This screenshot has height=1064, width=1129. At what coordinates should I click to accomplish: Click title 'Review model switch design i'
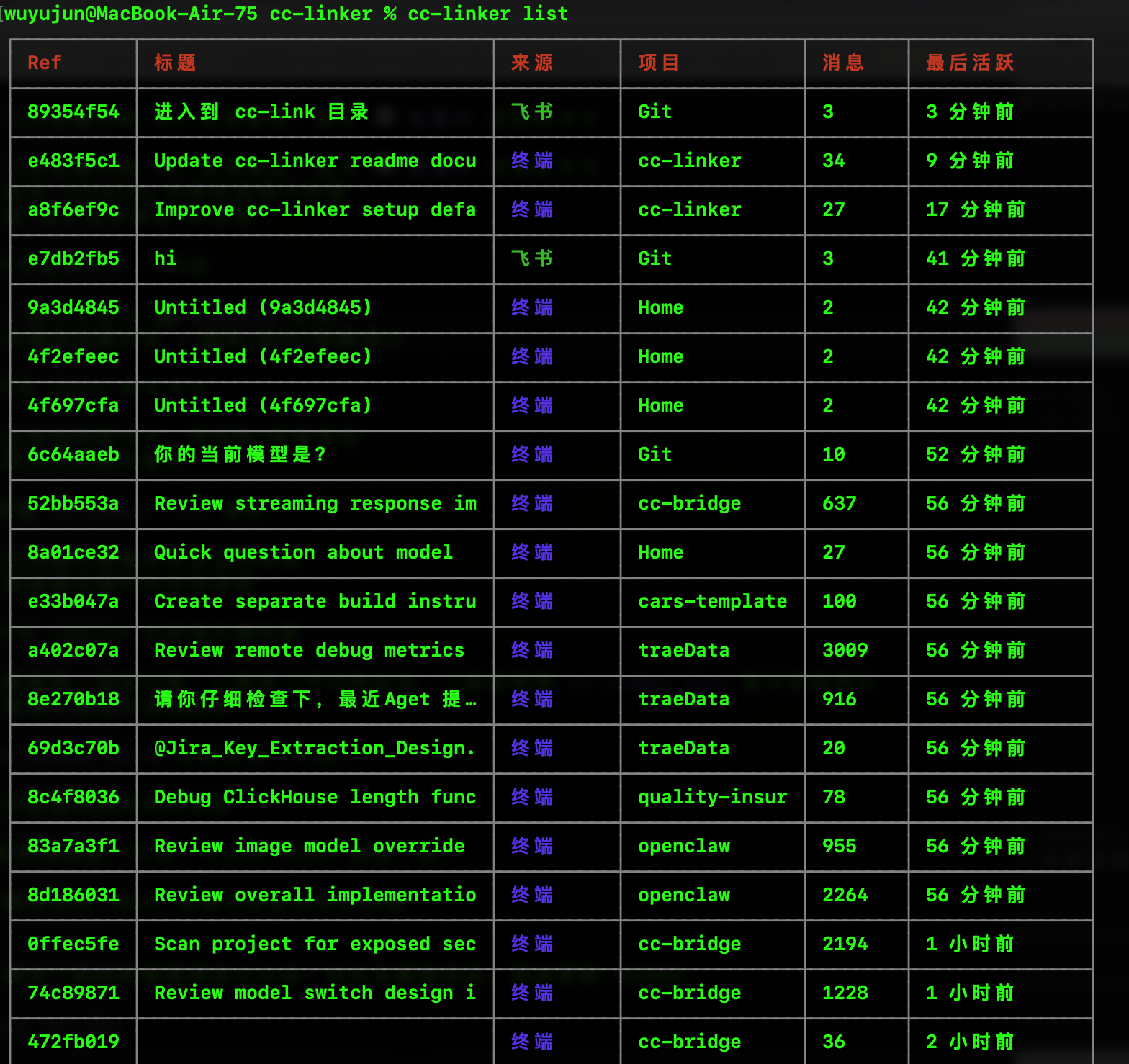pyautogui.click(x=315, y=993)
